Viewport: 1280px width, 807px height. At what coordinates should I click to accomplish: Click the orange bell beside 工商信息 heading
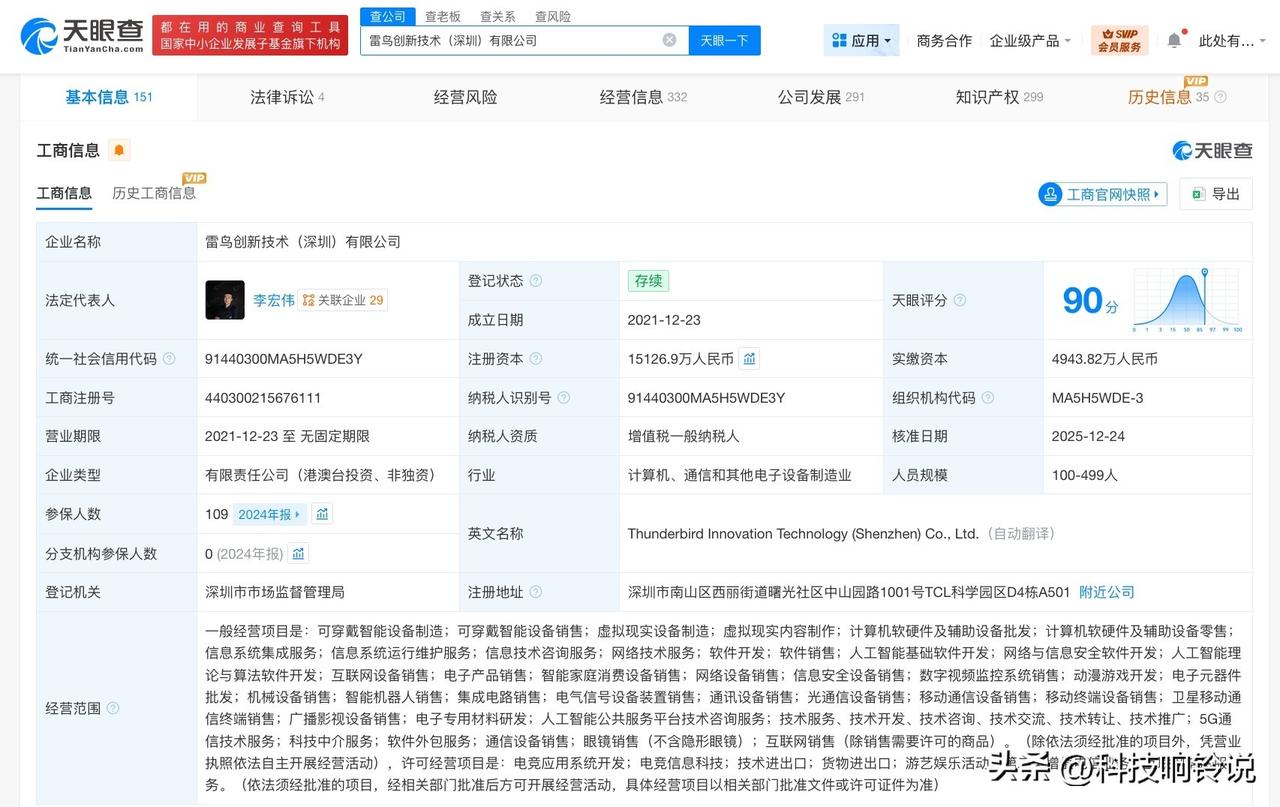pos(119,149)
